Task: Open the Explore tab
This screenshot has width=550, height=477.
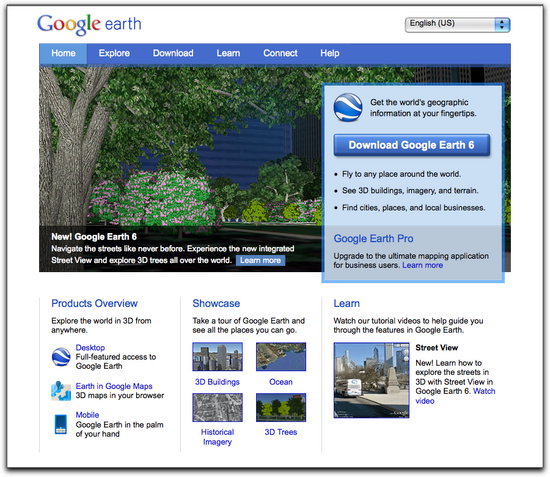Action: tap(114, 53)
